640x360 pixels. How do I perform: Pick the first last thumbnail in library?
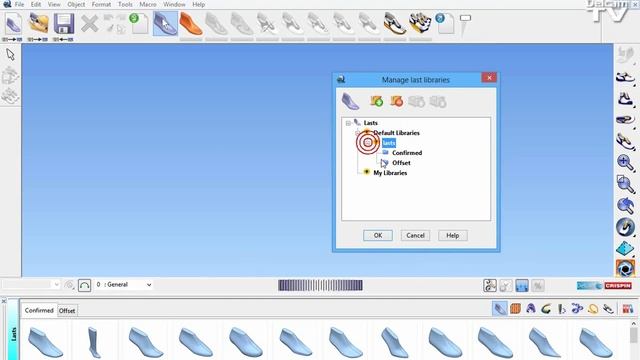tap(46, 342)
